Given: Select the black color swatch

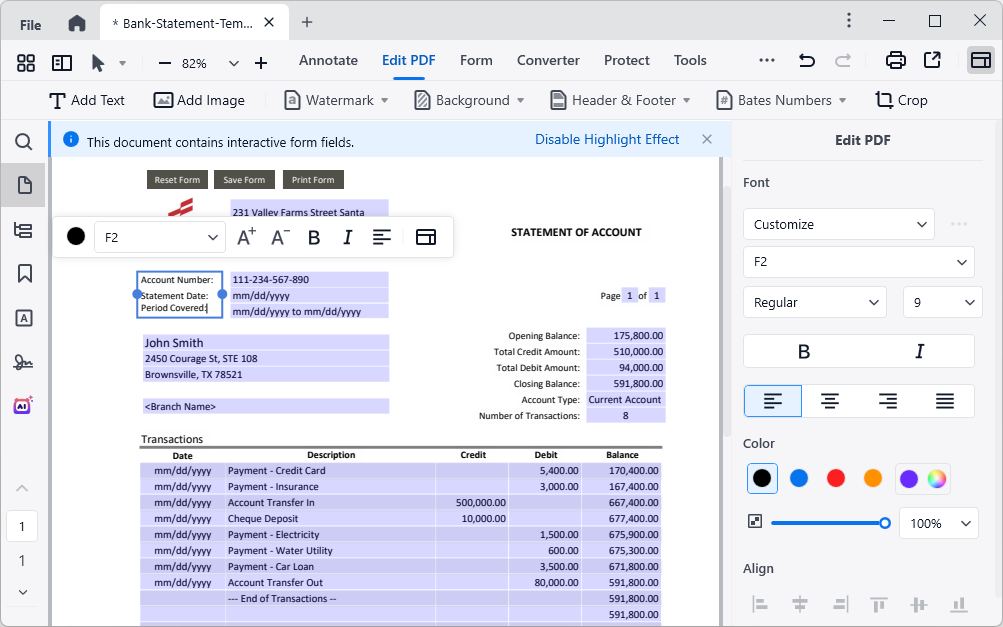Looking at the screenshot, I should (x=761, y=478).
